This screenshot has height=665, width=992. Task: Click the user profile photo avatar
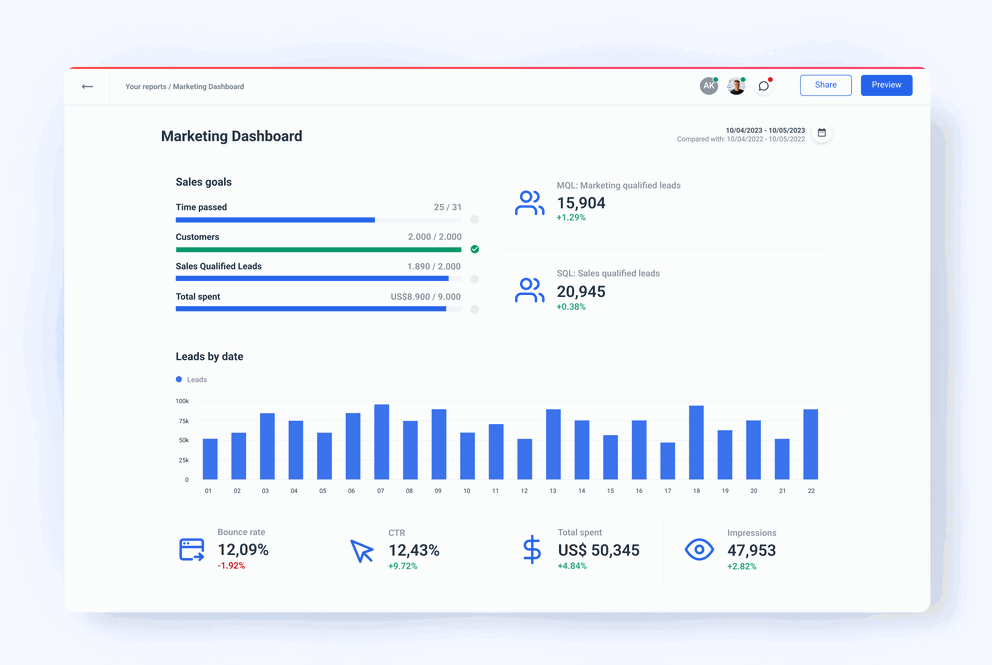(736, 85)
